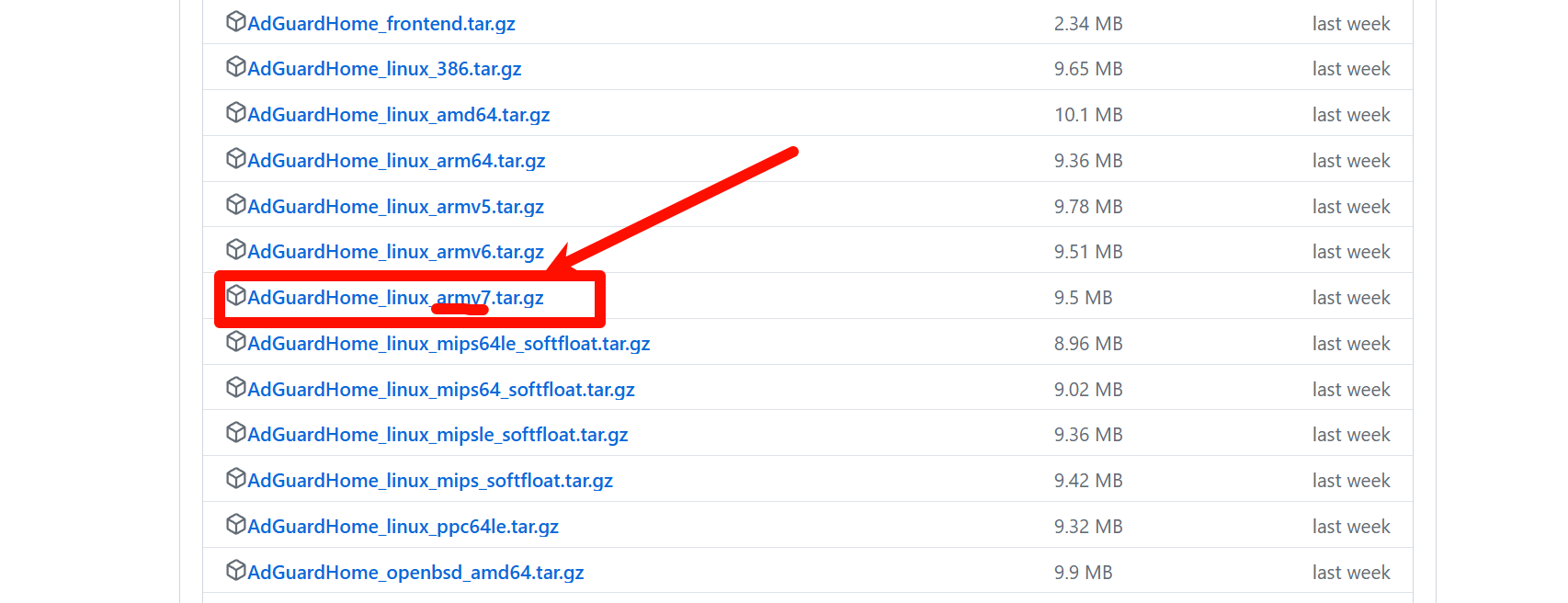
Task: Click package icon beside openbsd_amd64 archive
Action: 236,570
